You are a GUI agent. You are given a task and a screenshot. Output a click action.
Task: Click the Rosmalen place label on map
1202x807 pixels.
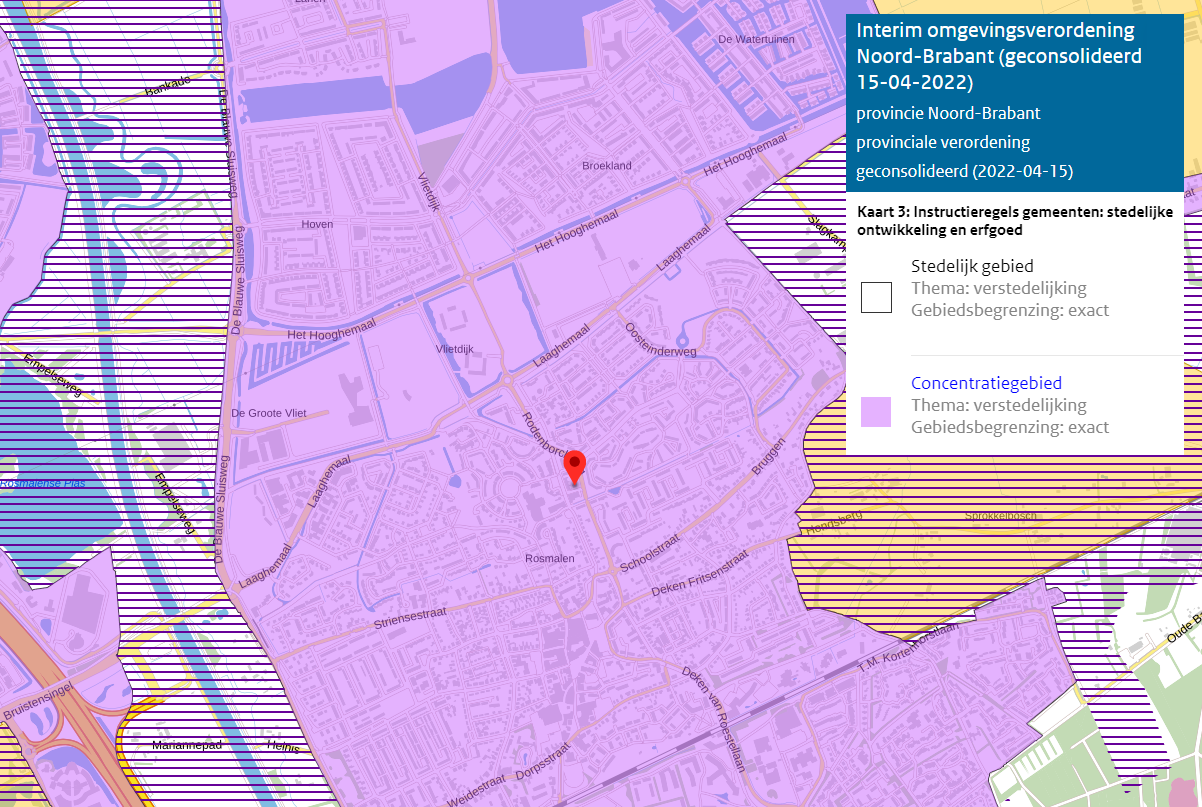pyautogui.click(x=549, y=558)
